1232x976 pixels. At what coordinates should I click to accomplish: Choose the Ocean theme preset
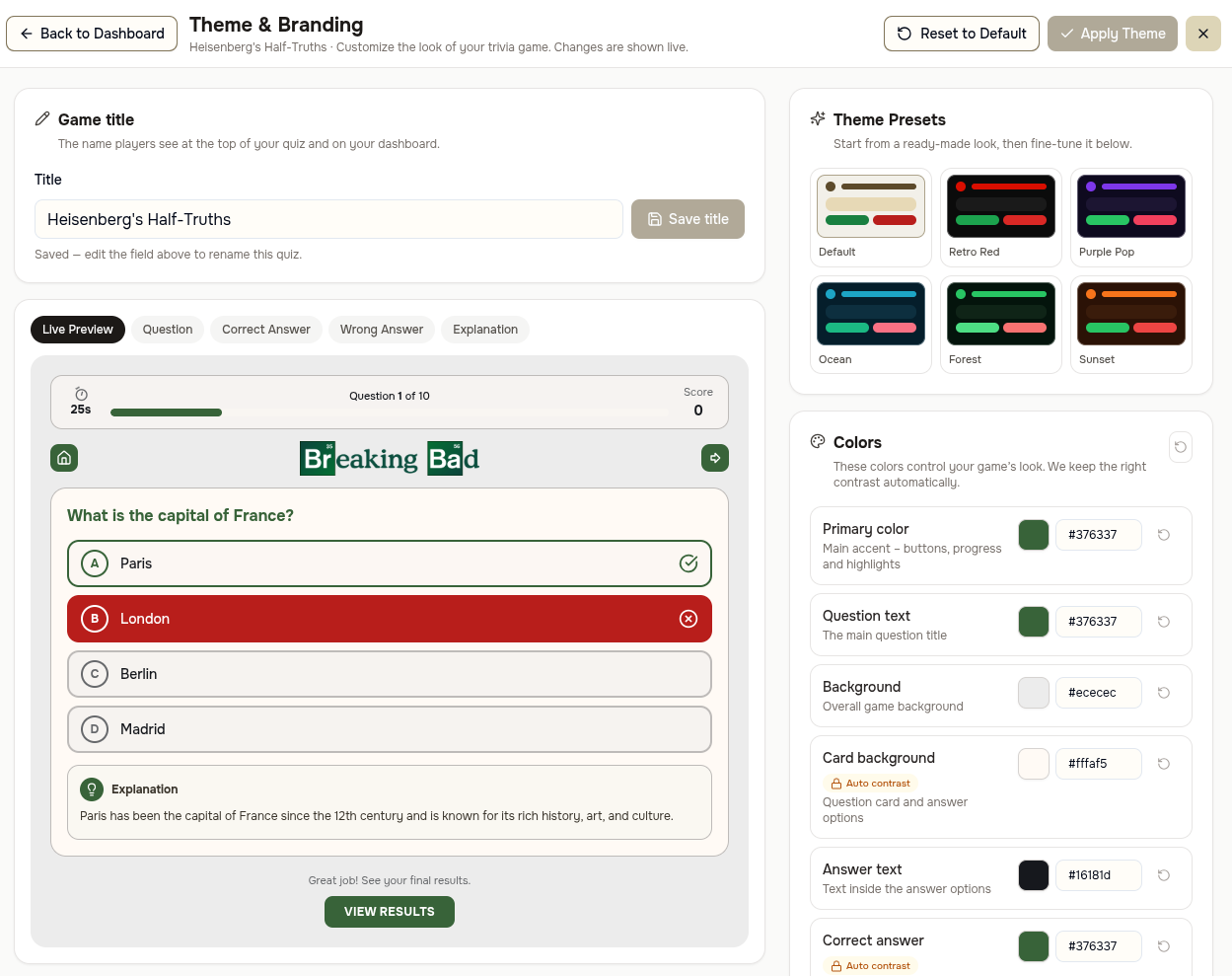871,325
